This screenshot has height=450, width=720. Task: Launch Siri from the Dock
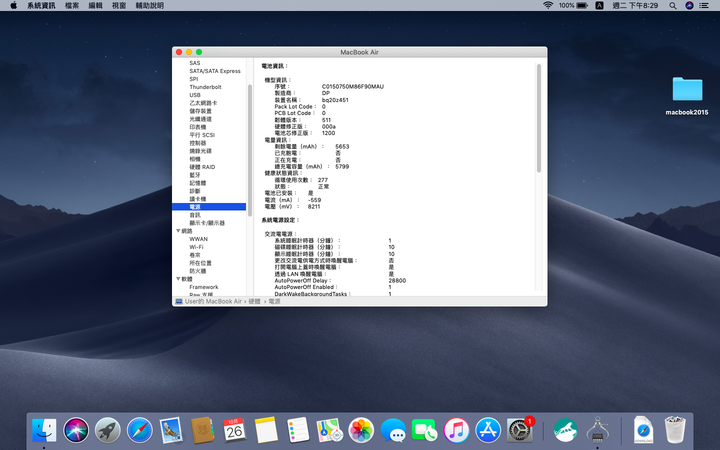click(76, 431)
